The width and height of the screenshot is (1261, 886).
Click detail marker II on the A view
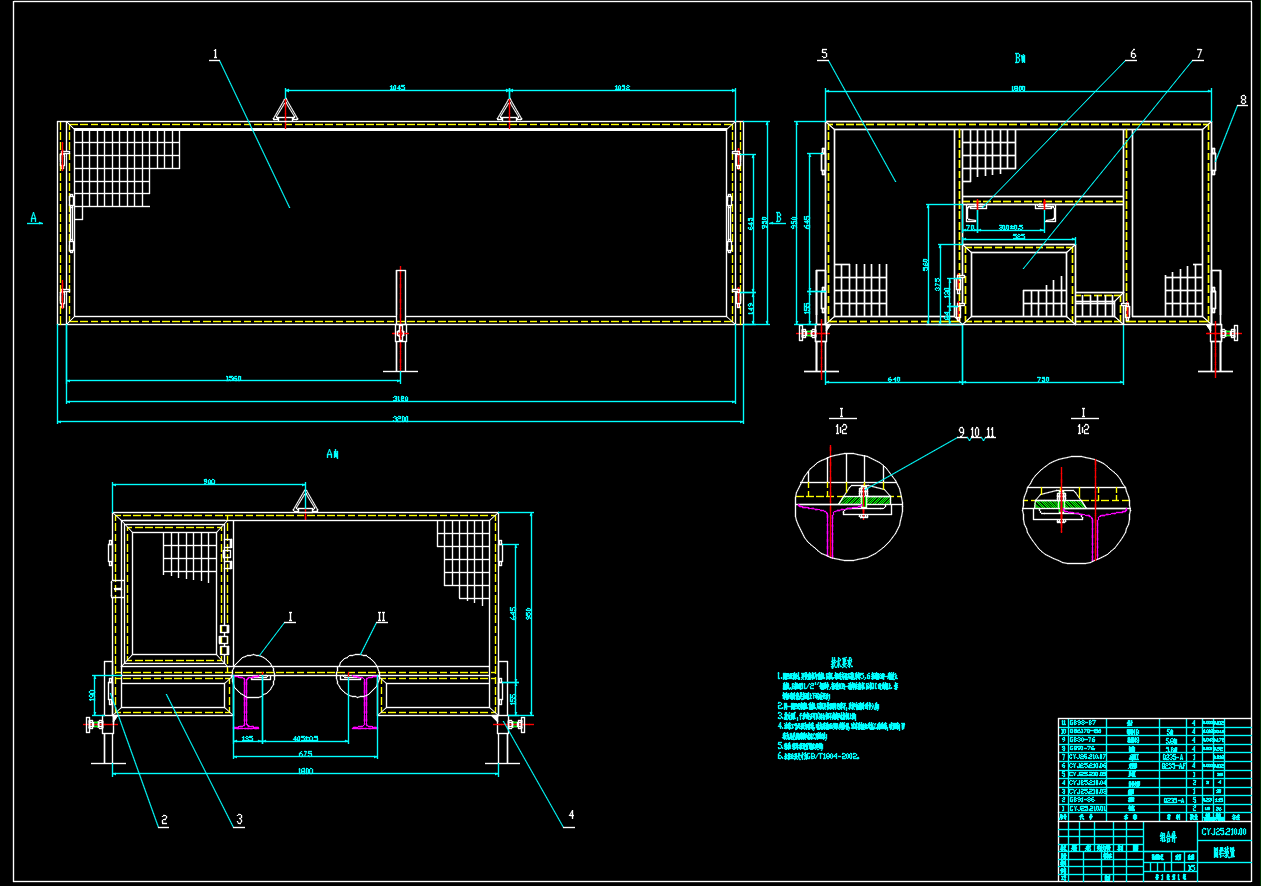tap(380, 618)
